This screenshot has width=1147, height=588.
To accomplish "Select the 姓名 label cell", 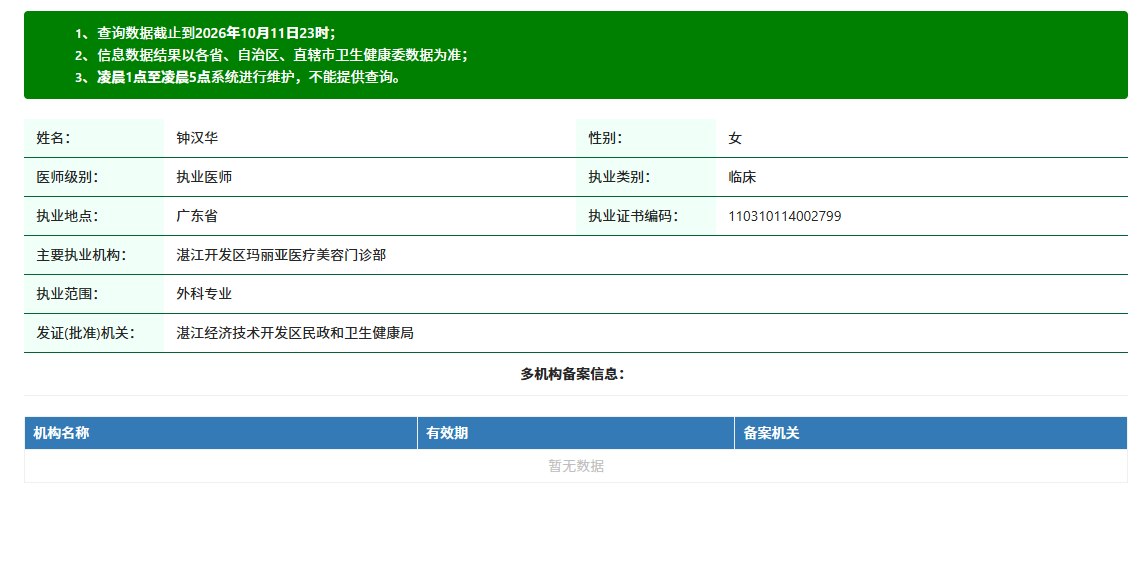I will (x=94, y=138).
